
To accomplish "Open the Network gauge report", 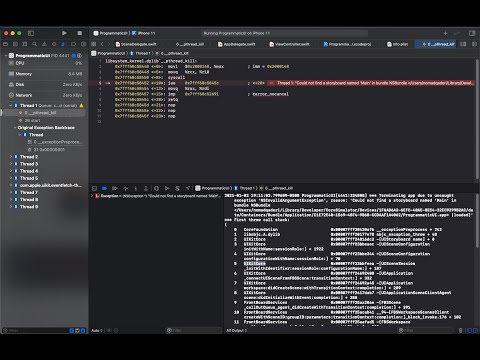I will (45, 95).
